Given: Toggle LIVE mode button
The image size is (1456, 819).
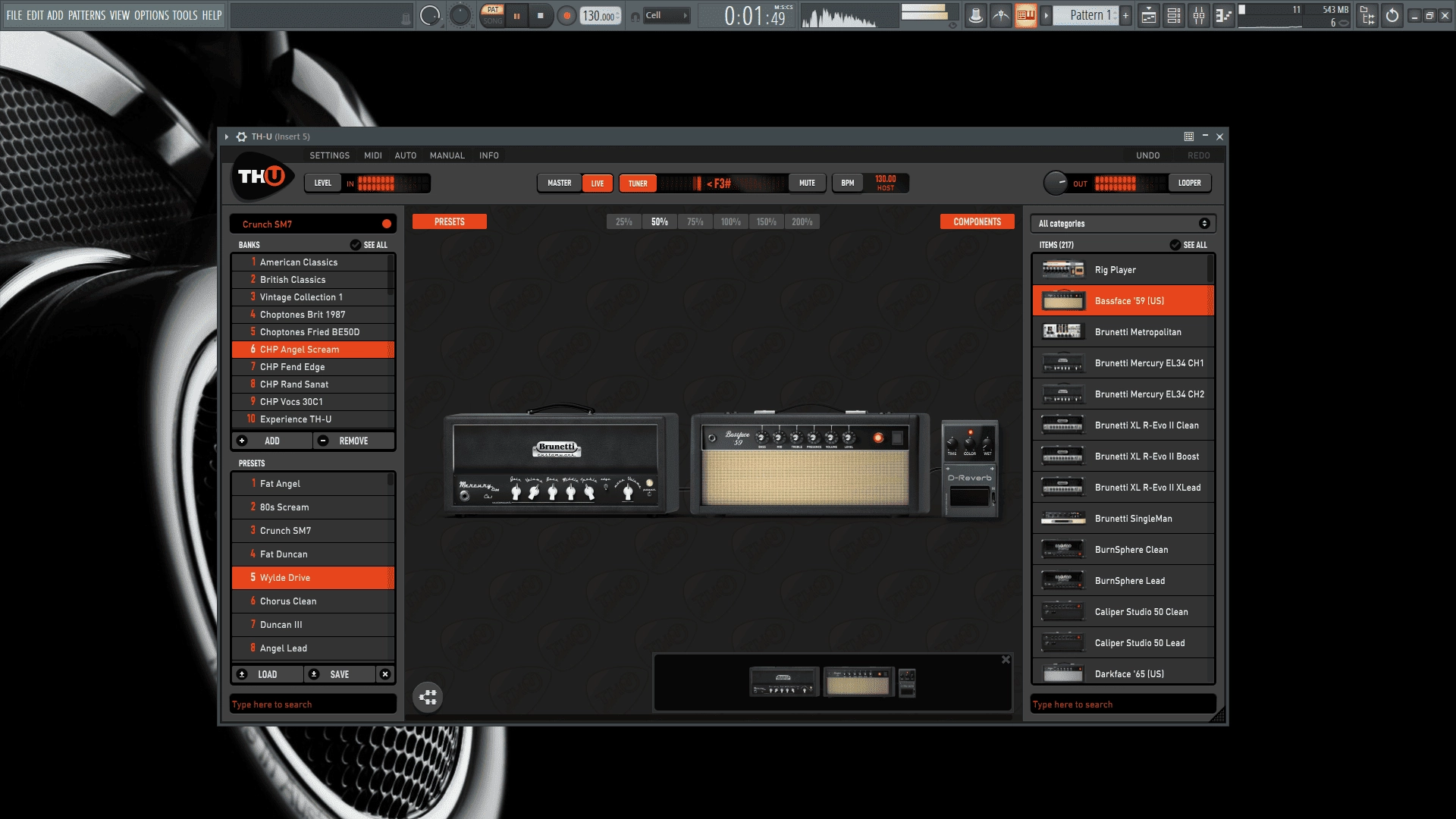Looking at the screenshot, I should point(598,184).
